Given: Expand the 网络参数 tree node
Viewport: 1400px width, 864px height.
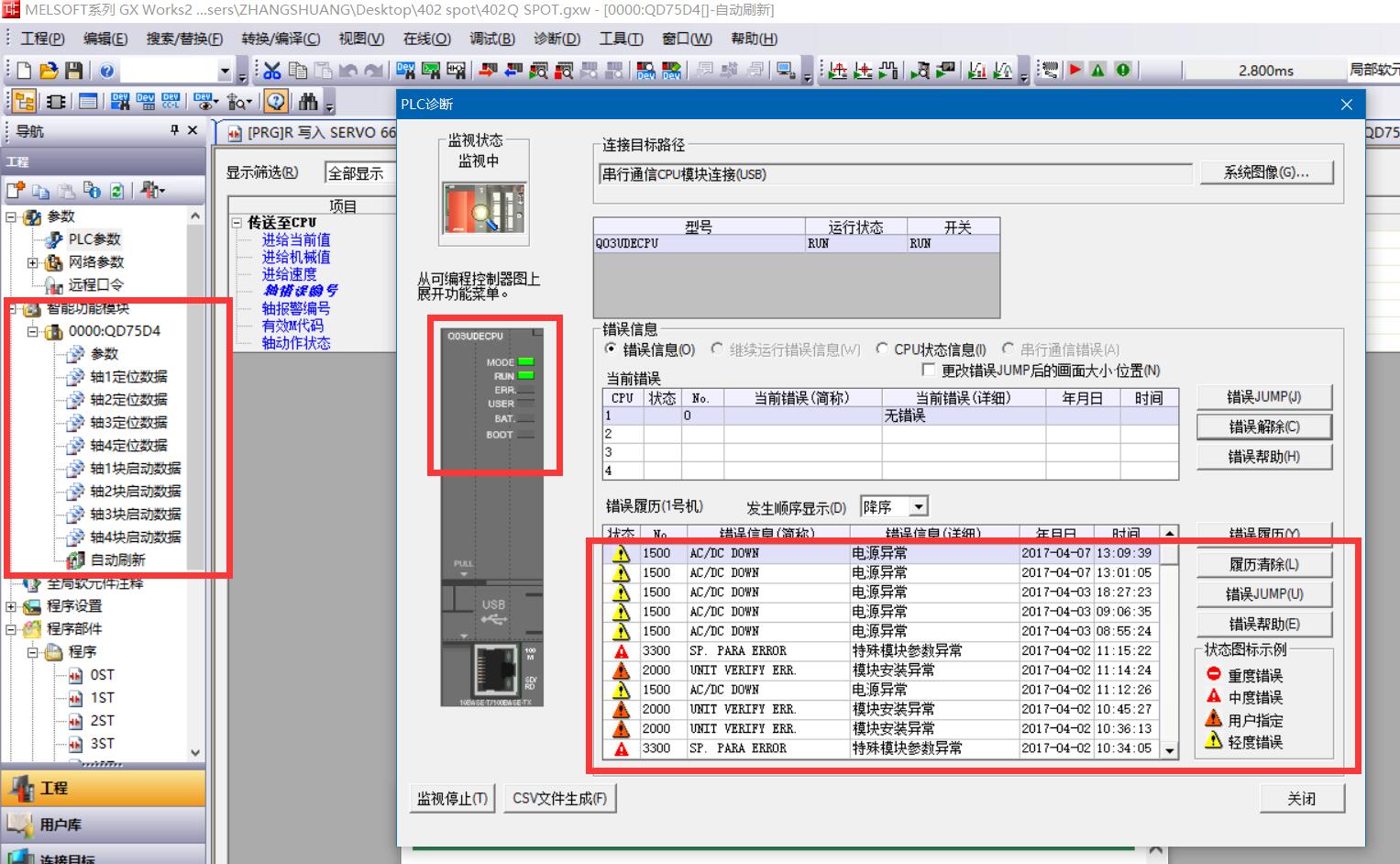Looking at the screenshot, I should (x=33, y=262).
